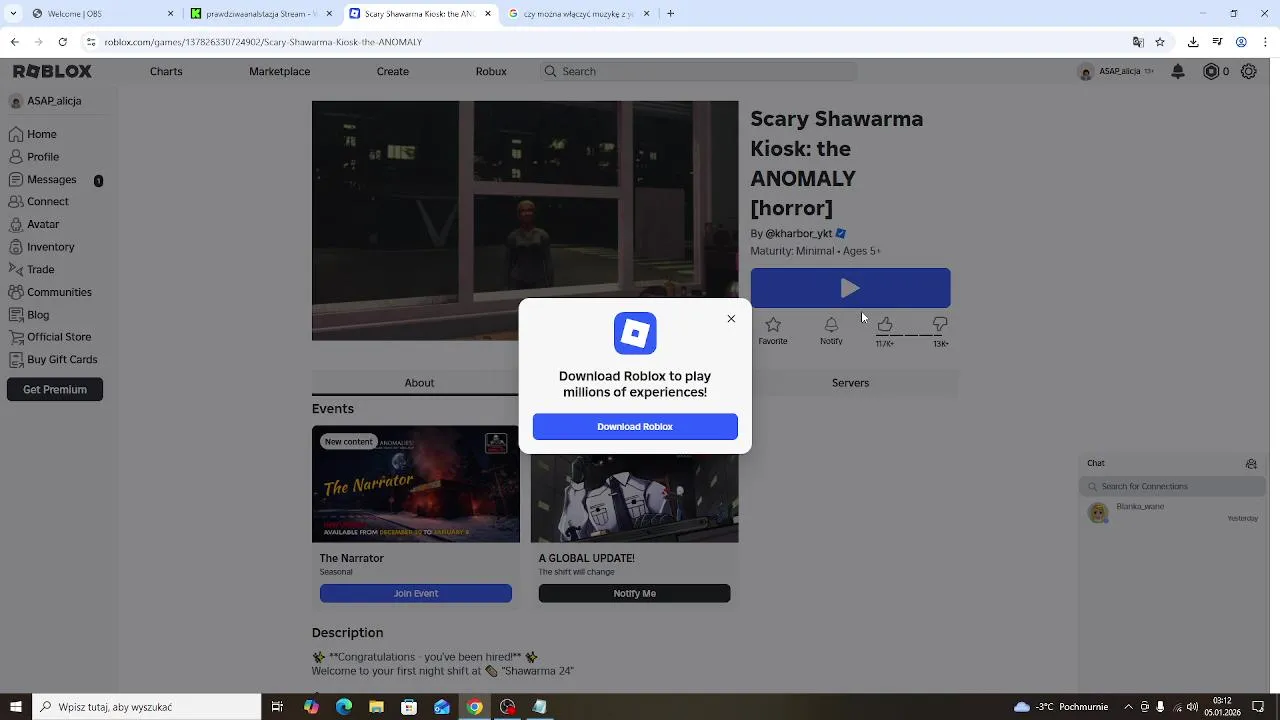This screenshot has width=1280, height=720.
Task: Open chat with Blanka_wane
Action: [1172, 513]
